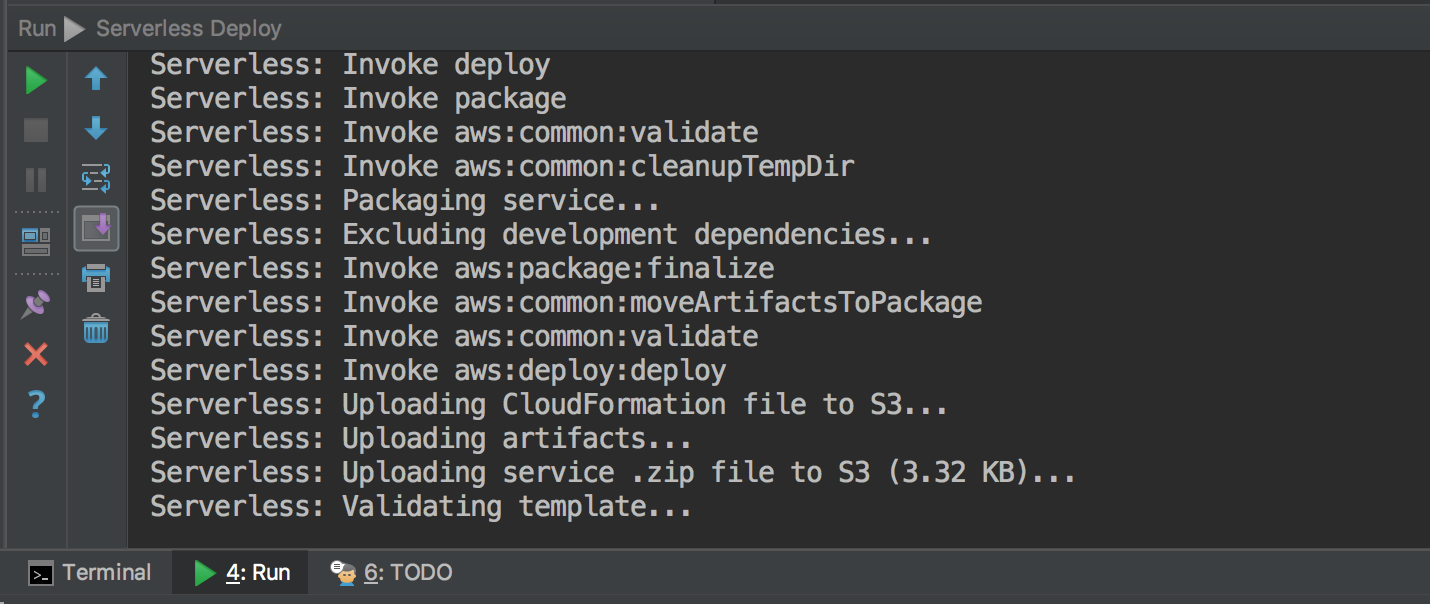Click the Run panel title label
Viewport: 1430px width, 604px height.
pos(37,29)
